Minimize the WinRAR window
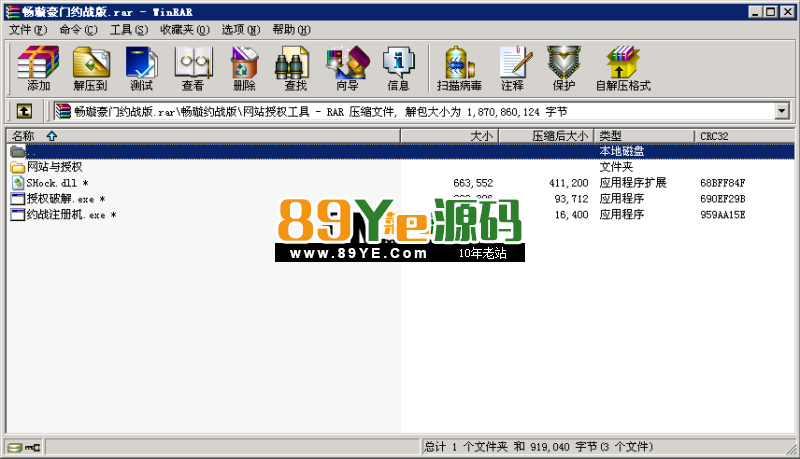800x459 pixels. (x=756, y=12)
